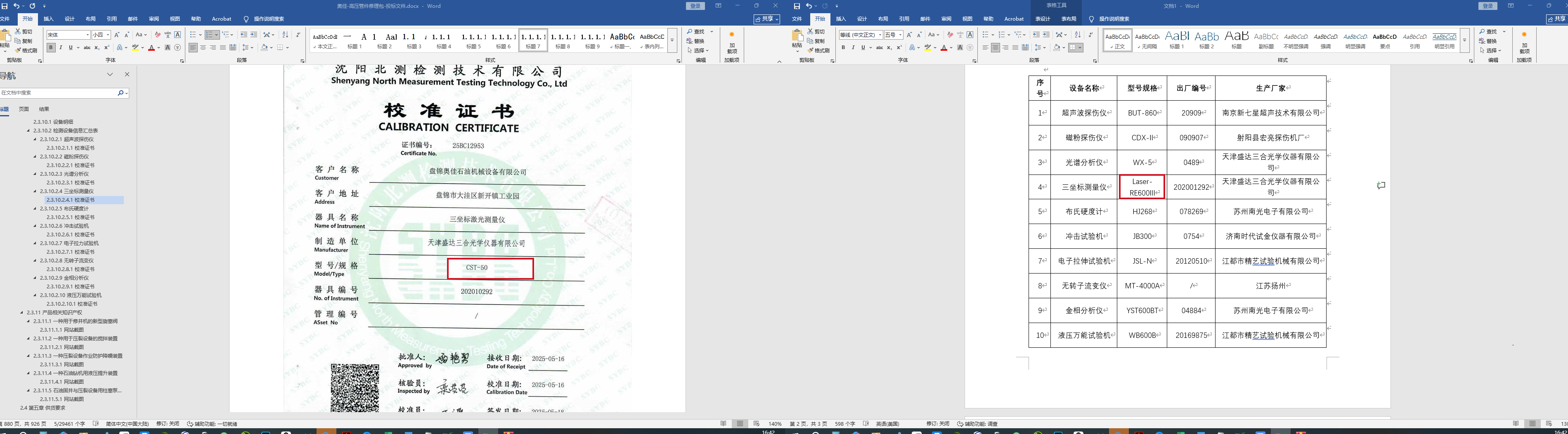Click 替换 replace button in right window
The width and height of the screenshot is (1568, 434).
pyautogui.click(x=1488, y=41)
